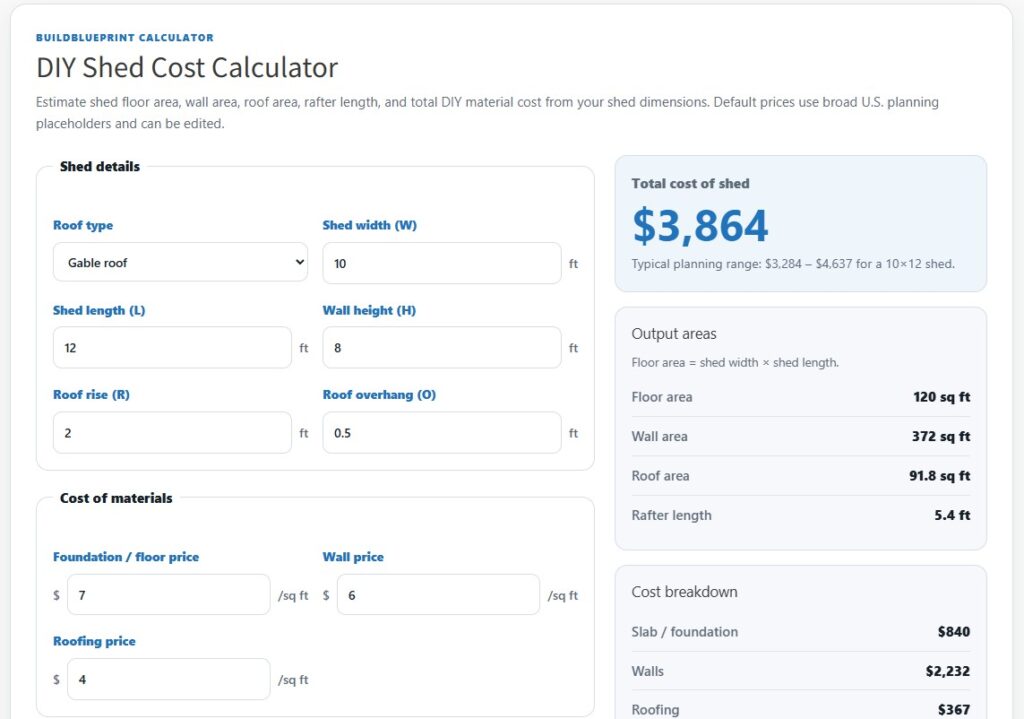Click the 'Cost of materials' section heading

[116, 498]
